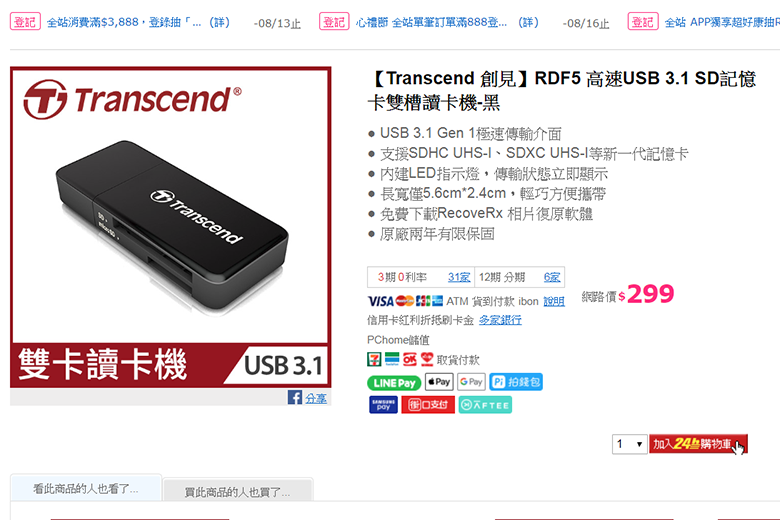The image size is (780, 520).
Task: Click the AFTEE payment icon
Action: point(485,405)
